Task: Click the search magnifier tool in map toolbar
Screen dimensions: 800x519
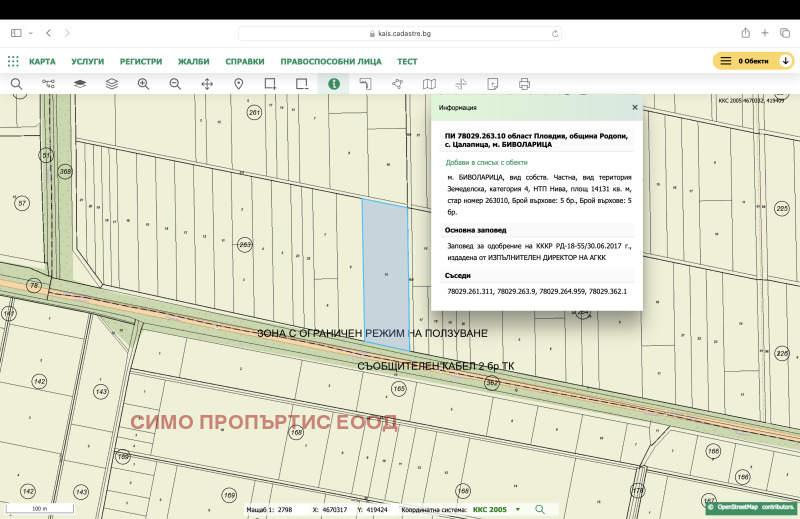Action: click(16, 84)
